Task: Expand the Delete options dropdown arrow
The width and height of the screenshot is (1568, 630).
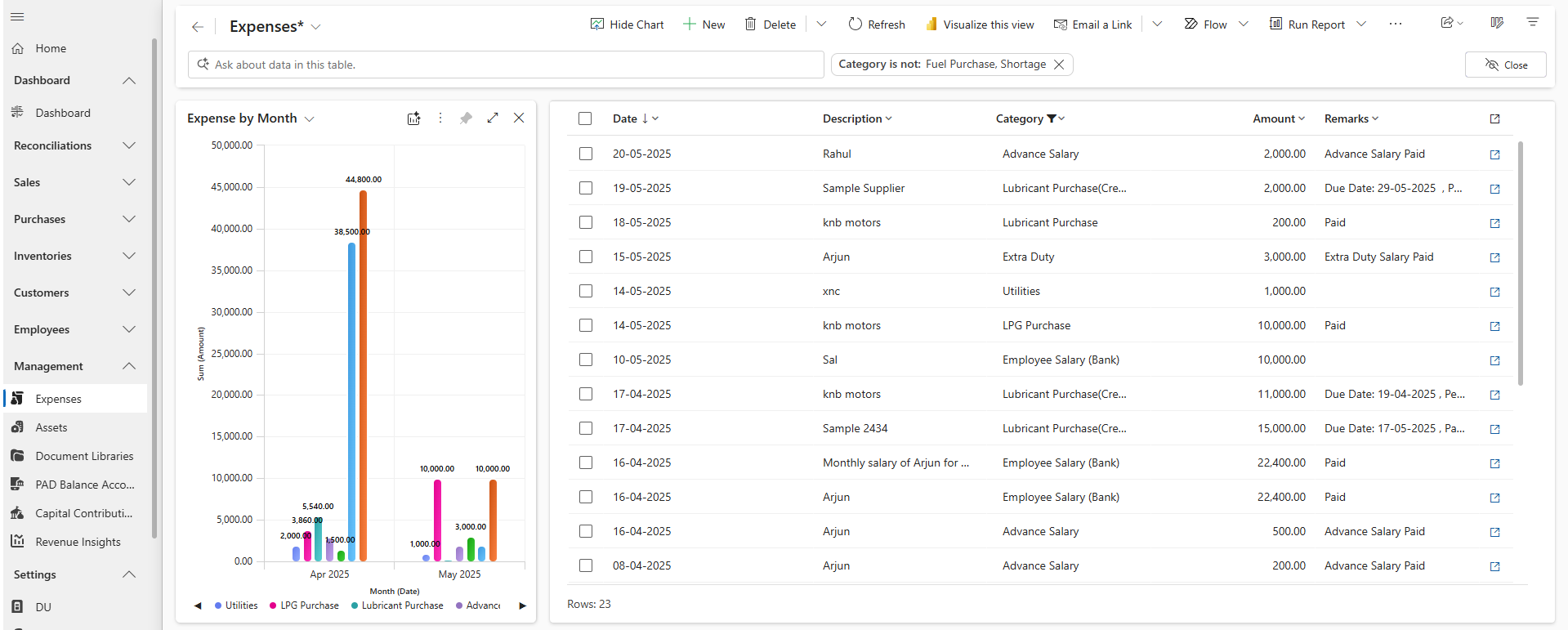Action: tap(822, 25)
